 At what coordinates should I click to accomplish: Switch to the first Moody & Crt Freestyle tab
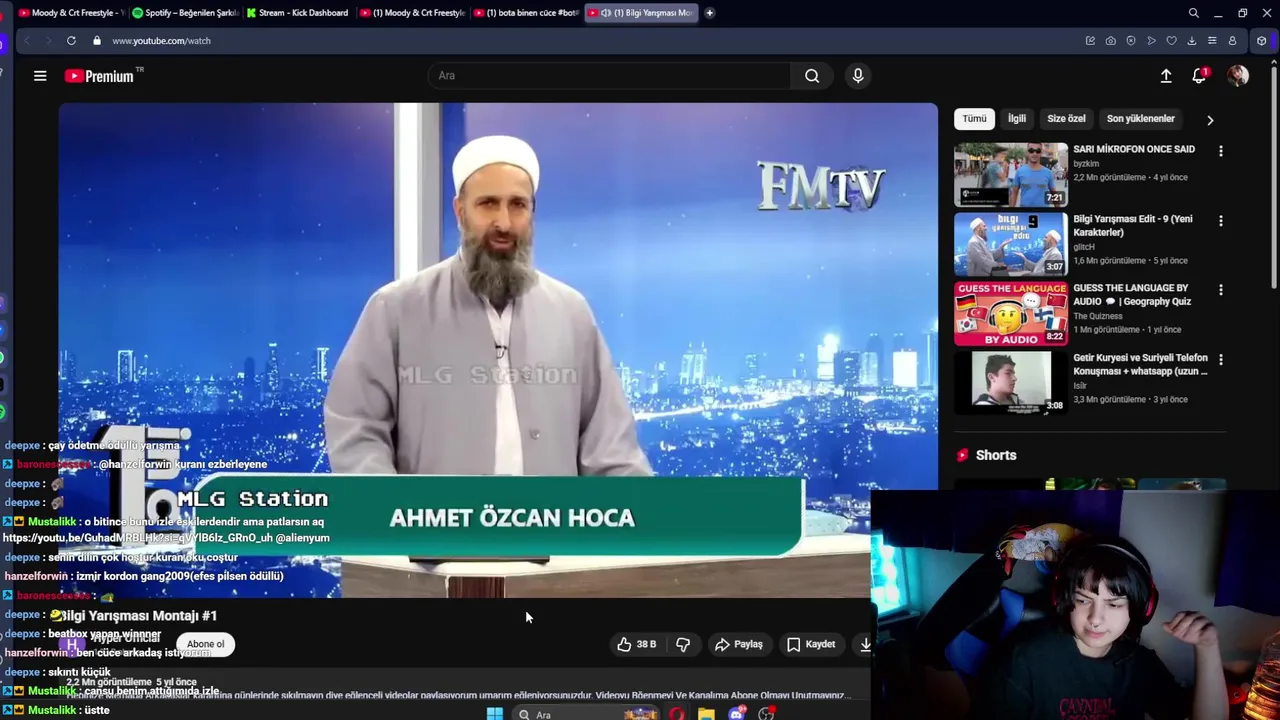70,13
